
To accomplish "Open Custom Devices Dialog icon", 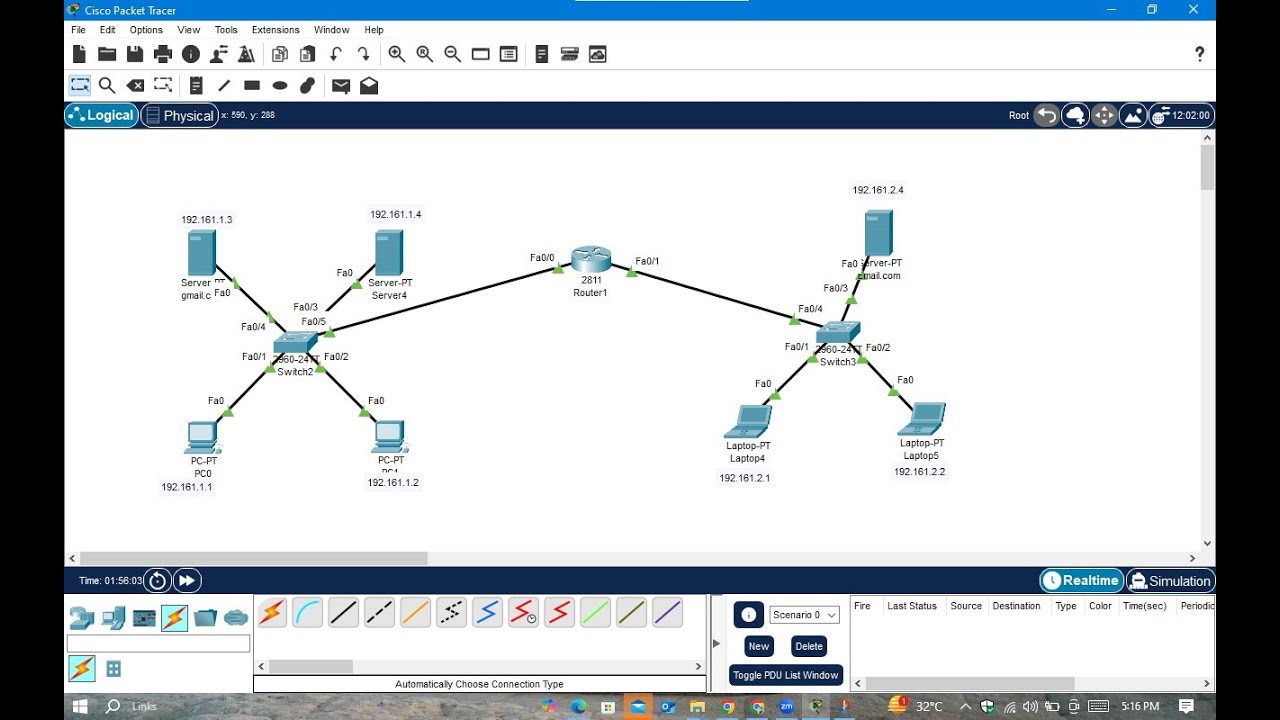I will 570,54.
